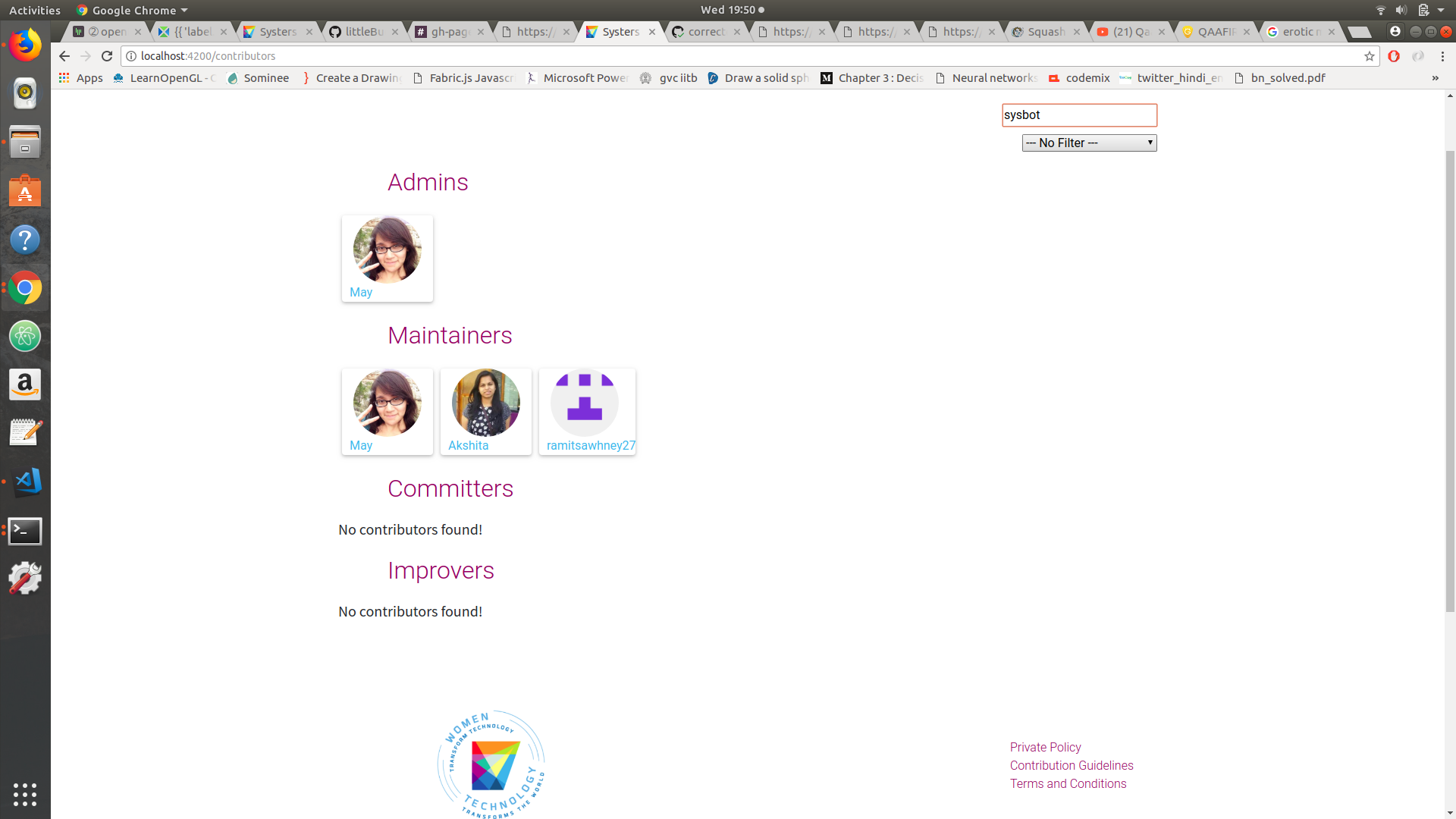Click the VS Code icon in the dock
The height and width of the screenshot is (819, 1456).
pos(25,482)
